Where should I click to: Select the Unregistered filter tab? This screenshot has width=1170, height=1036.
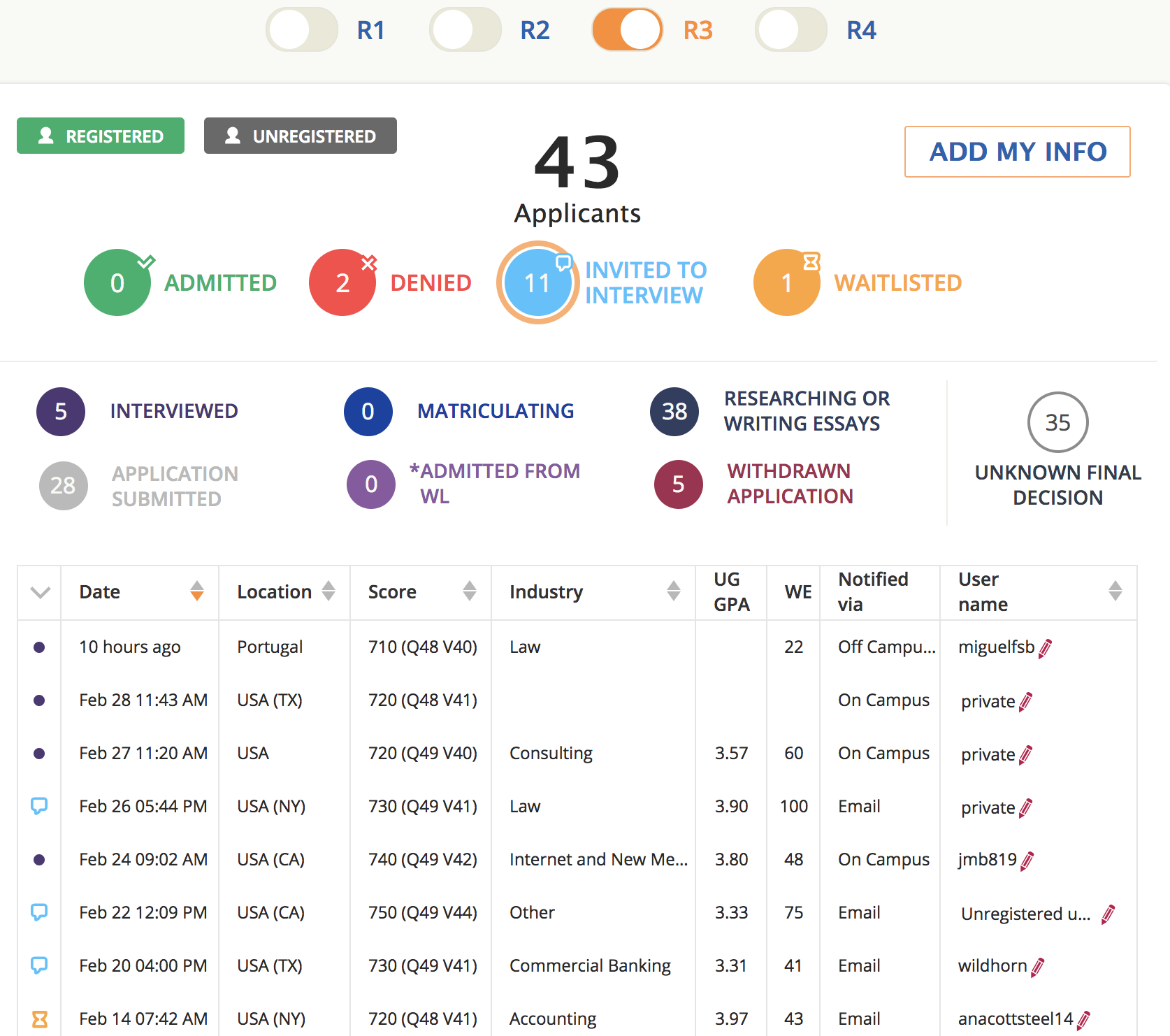pyautogui.click(x=300, y=136)
